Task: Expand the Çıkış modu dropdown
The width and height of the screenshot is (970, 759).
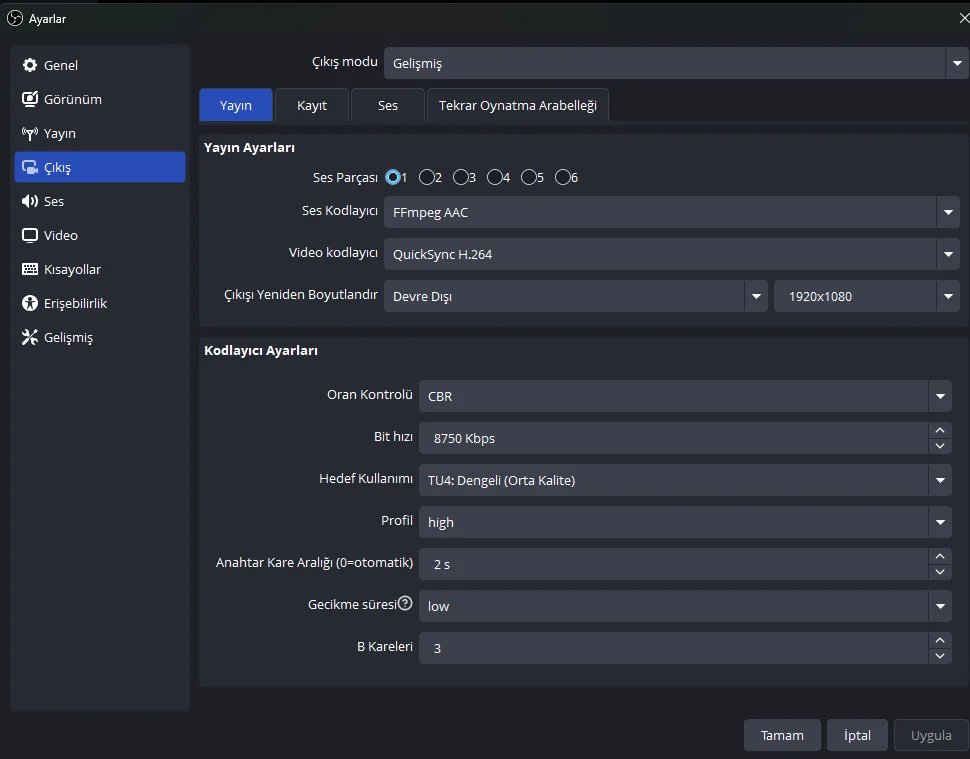Action: (674, 63)
